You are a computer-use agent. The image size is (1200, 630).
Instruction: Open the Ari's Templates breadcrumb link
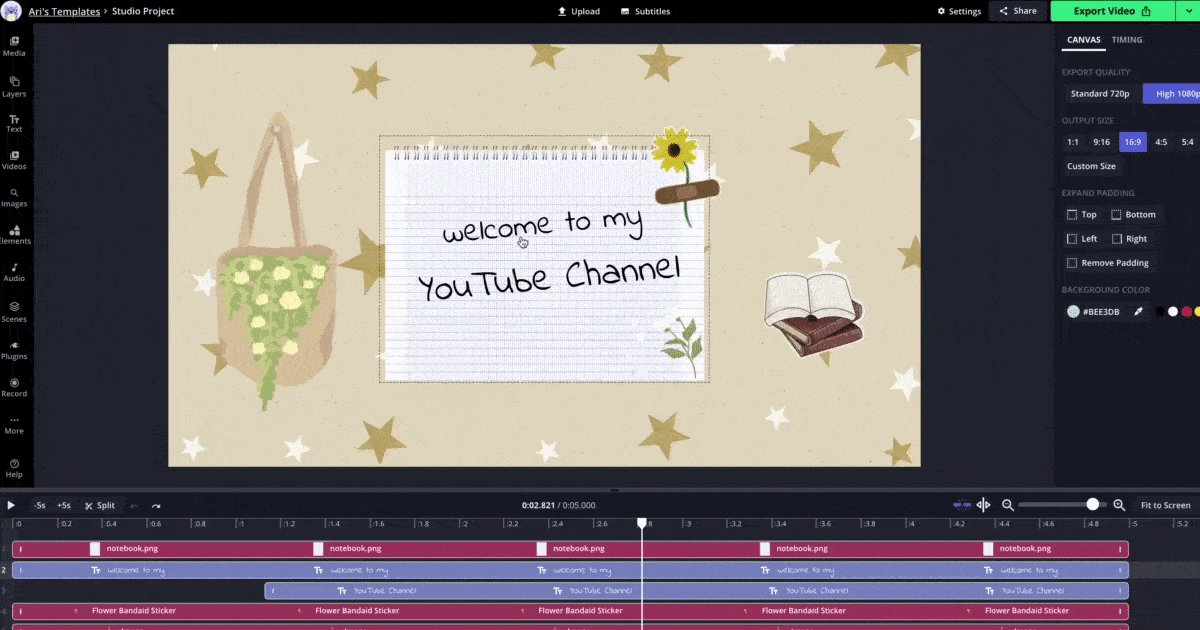[64, 11]
